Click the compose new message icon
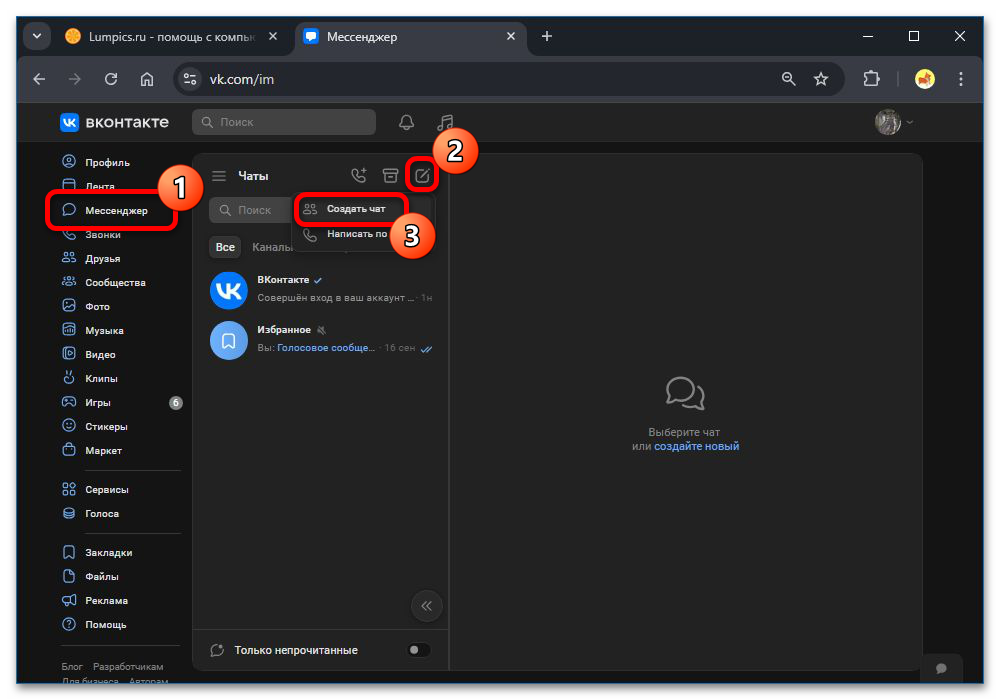1000x700 pixels. (422, 175)
